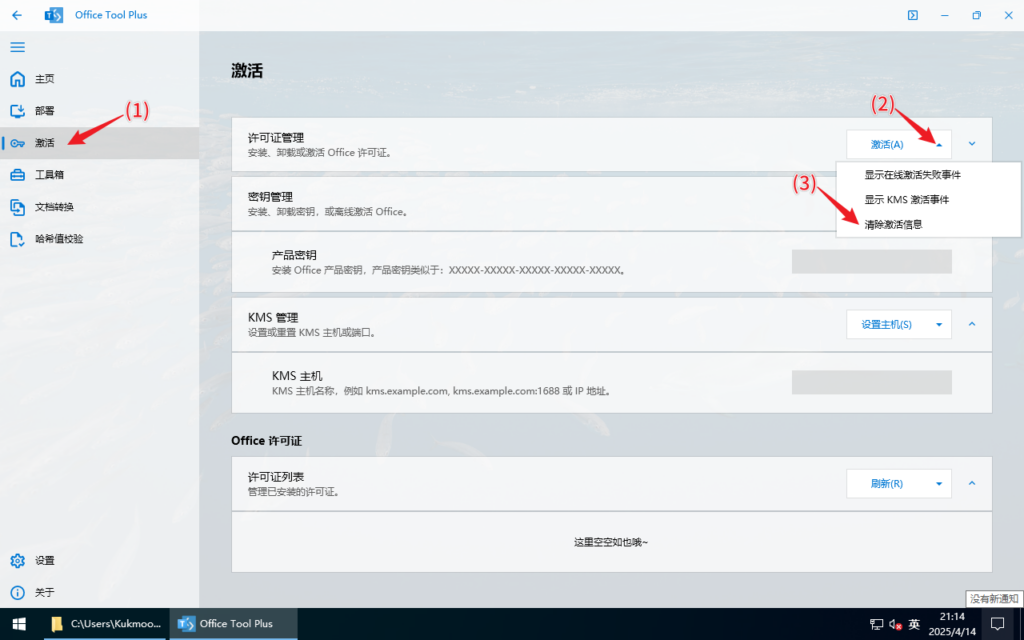
Task: Open the 关于 about page
Action: (99, 592)
